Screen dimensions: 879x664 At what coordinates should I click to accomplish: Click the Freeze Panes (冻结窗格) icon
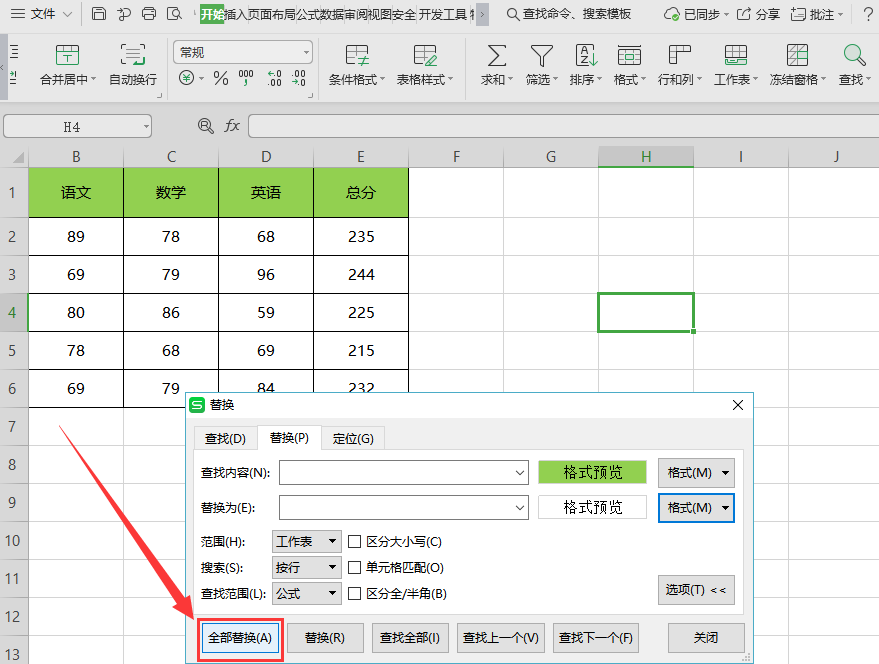click(797, 56)
